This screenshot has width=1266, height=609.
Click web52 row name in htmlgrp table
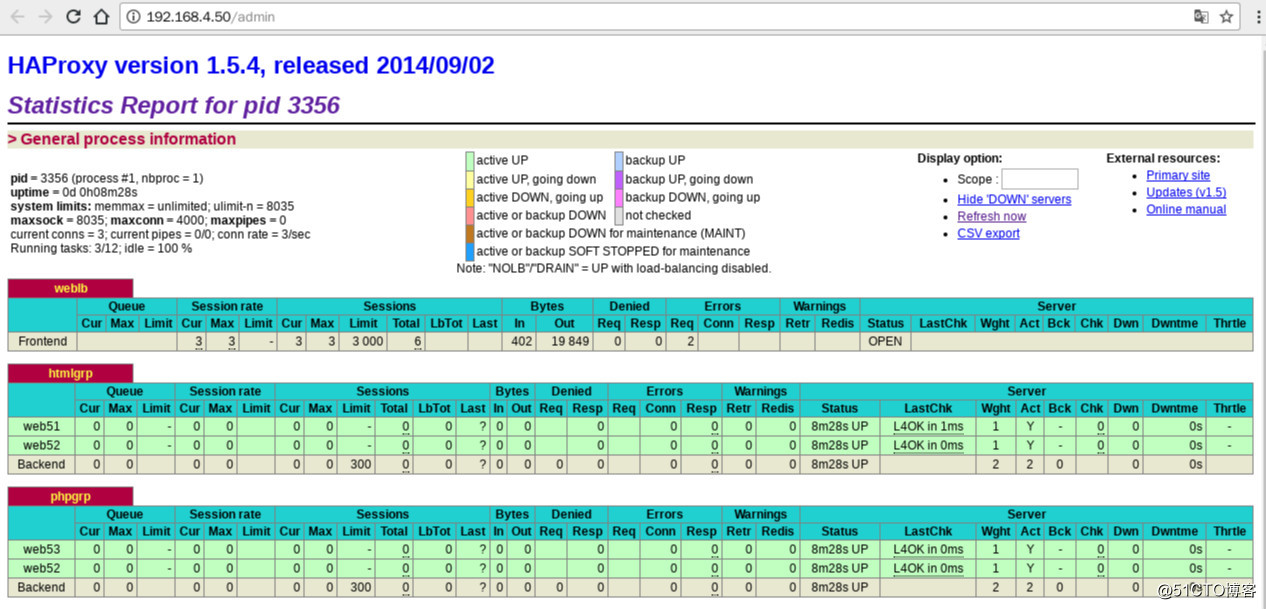coord(41,445)
